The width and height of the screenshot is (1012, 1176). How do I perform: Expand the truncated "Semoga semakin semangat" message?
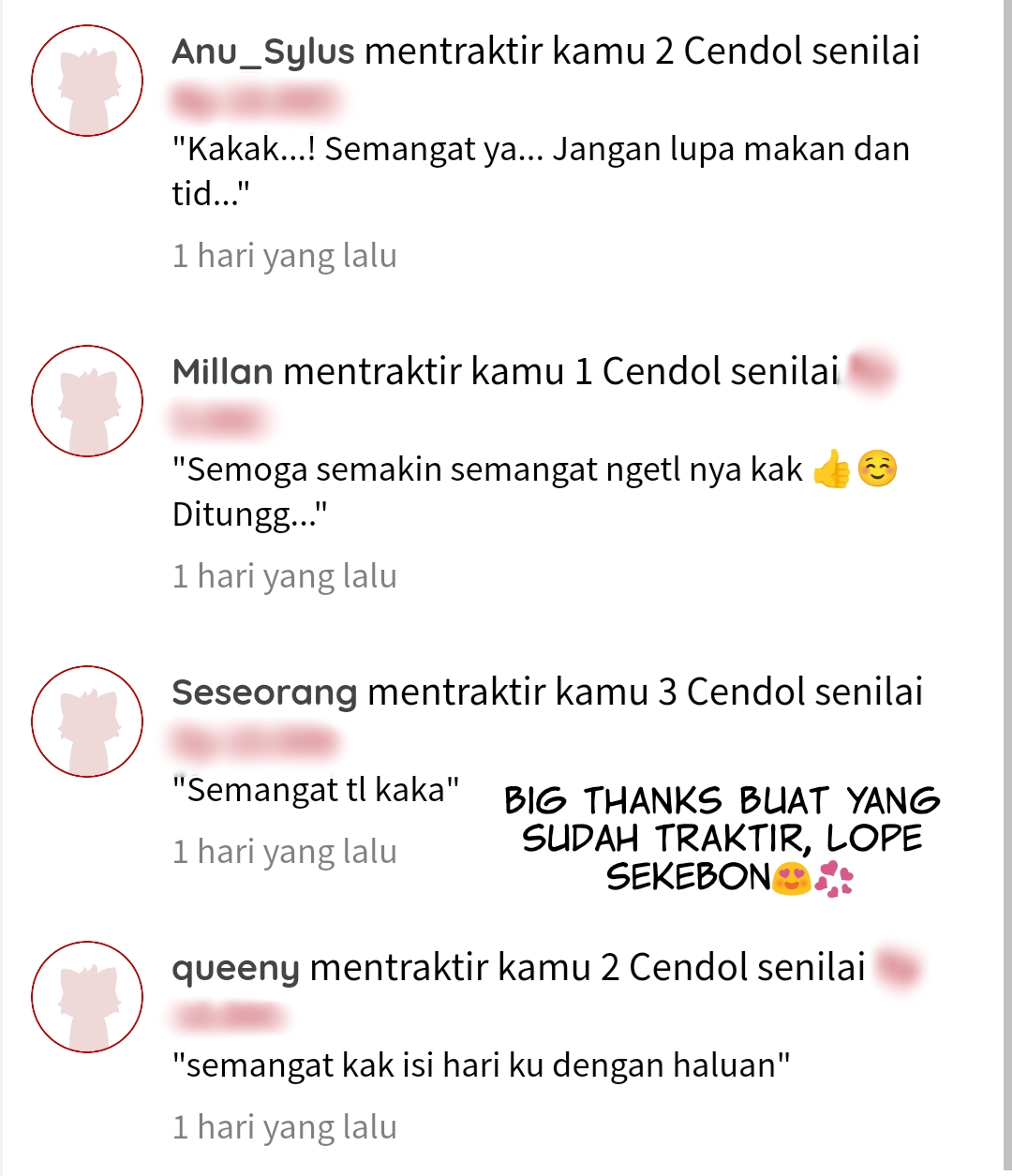[535, 491]
